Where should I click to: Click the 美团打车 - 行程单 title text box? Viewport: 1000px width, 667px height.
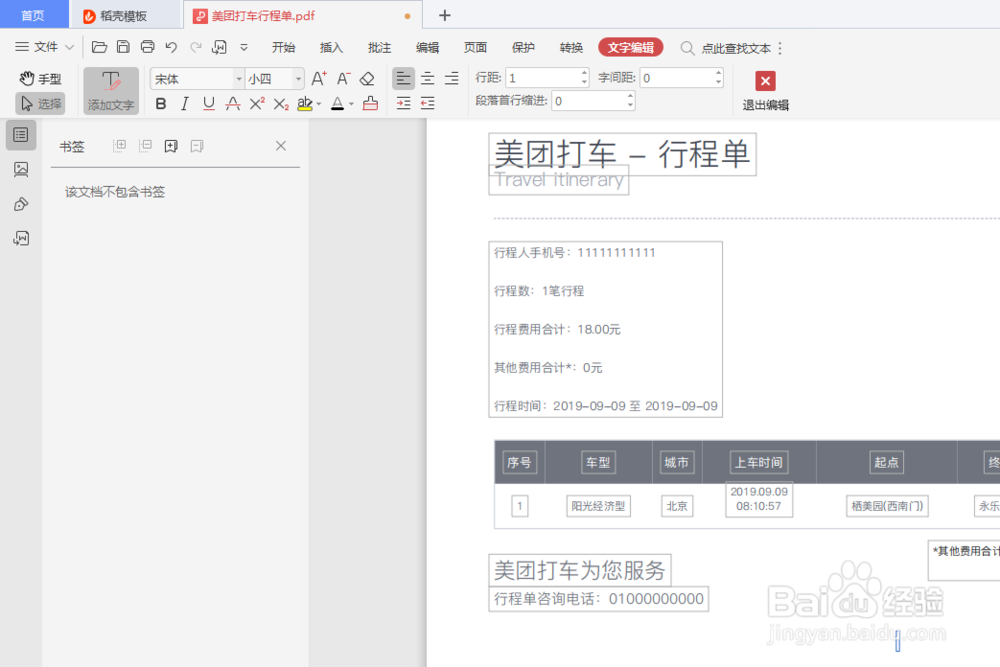[x=622, y=154]
